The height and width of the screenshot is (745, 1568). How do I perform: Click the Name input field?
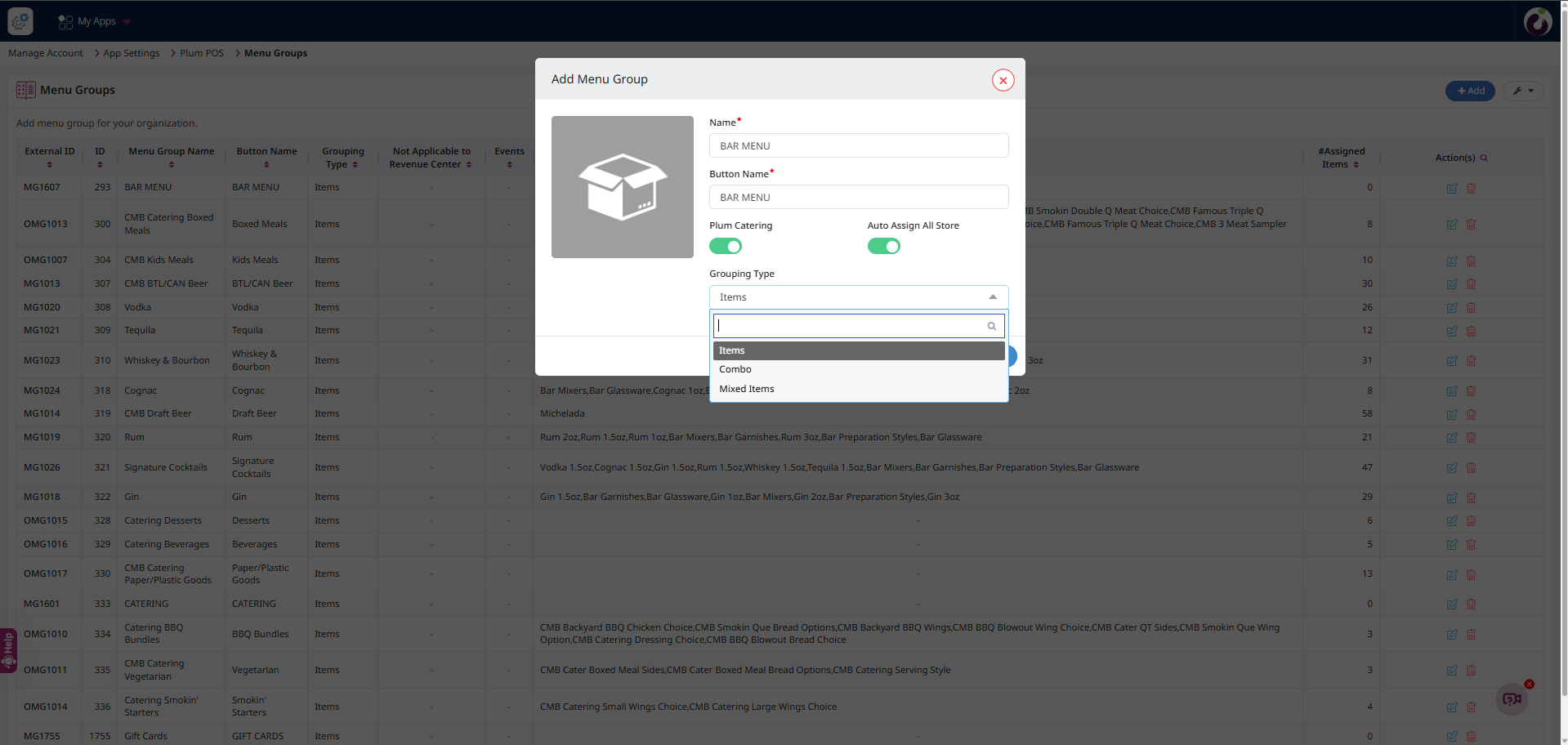pos(858,146)
